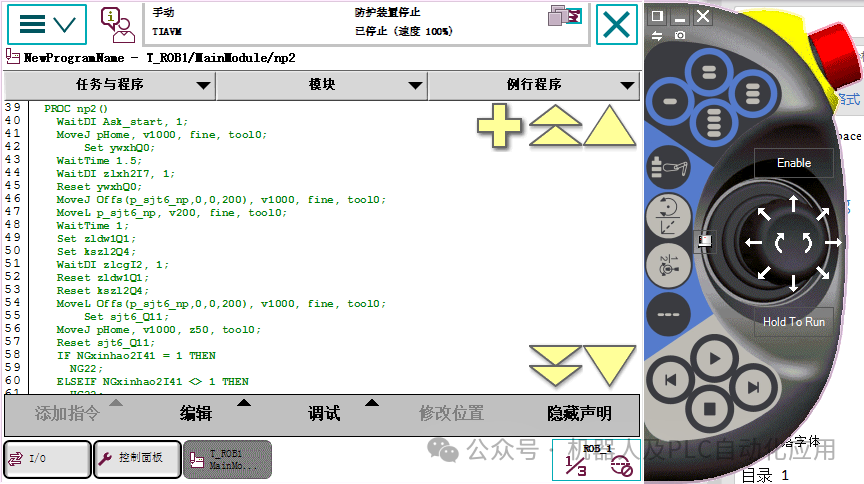
Task: Page down with double down arrow
Action: click(555, 365)
